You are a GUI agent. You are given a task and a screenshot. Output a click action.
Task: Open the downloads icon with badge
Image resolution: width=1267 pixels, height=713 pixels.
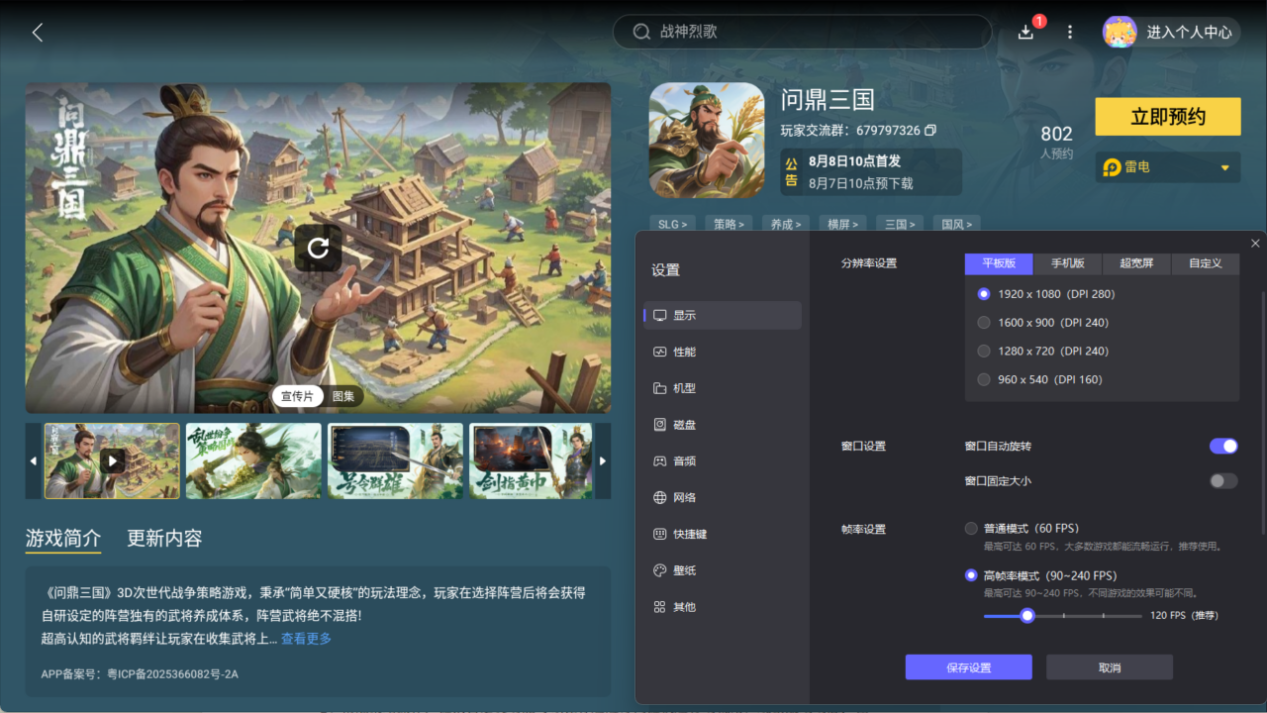[1026, 32]
